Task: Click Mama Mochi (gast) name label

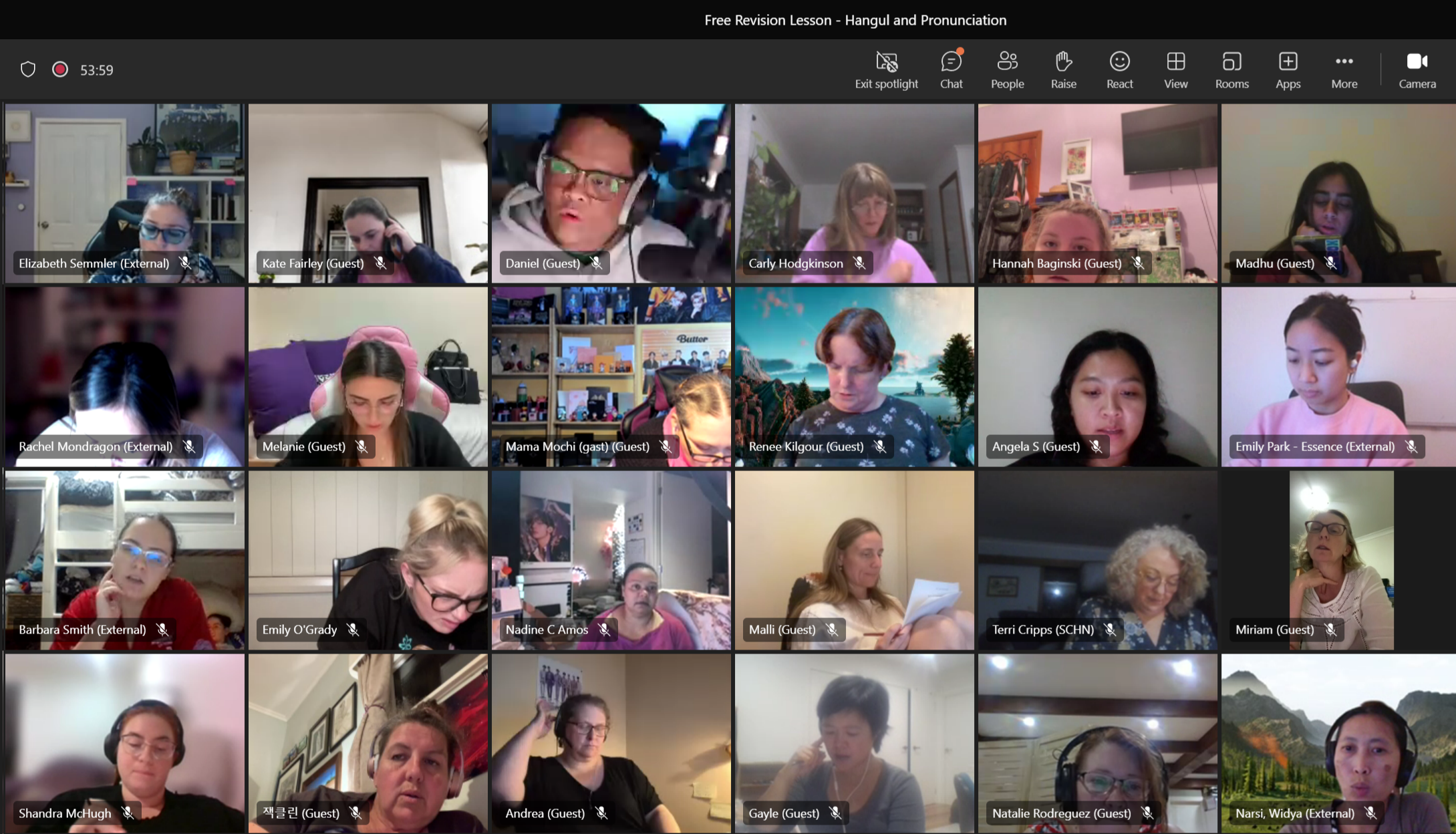Action: [x=577, y=446]
